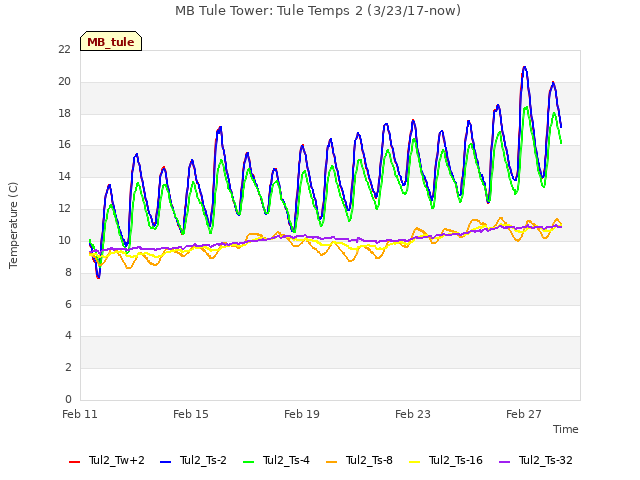This screenshot has width=640, height=480.
Task: Select the Tul2_Ts-32 legend label
Action: (546, 460)
